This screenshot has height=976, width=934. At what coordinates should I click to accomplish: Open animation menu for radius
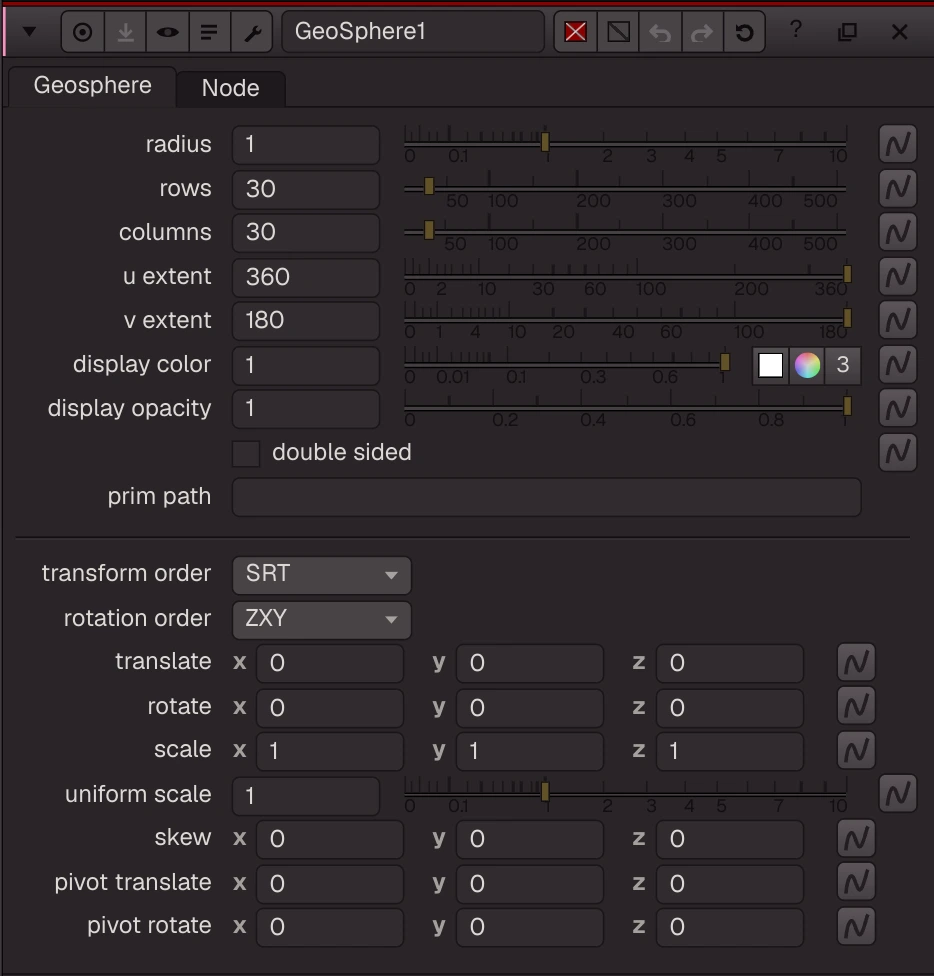click(x=897, y=144)
